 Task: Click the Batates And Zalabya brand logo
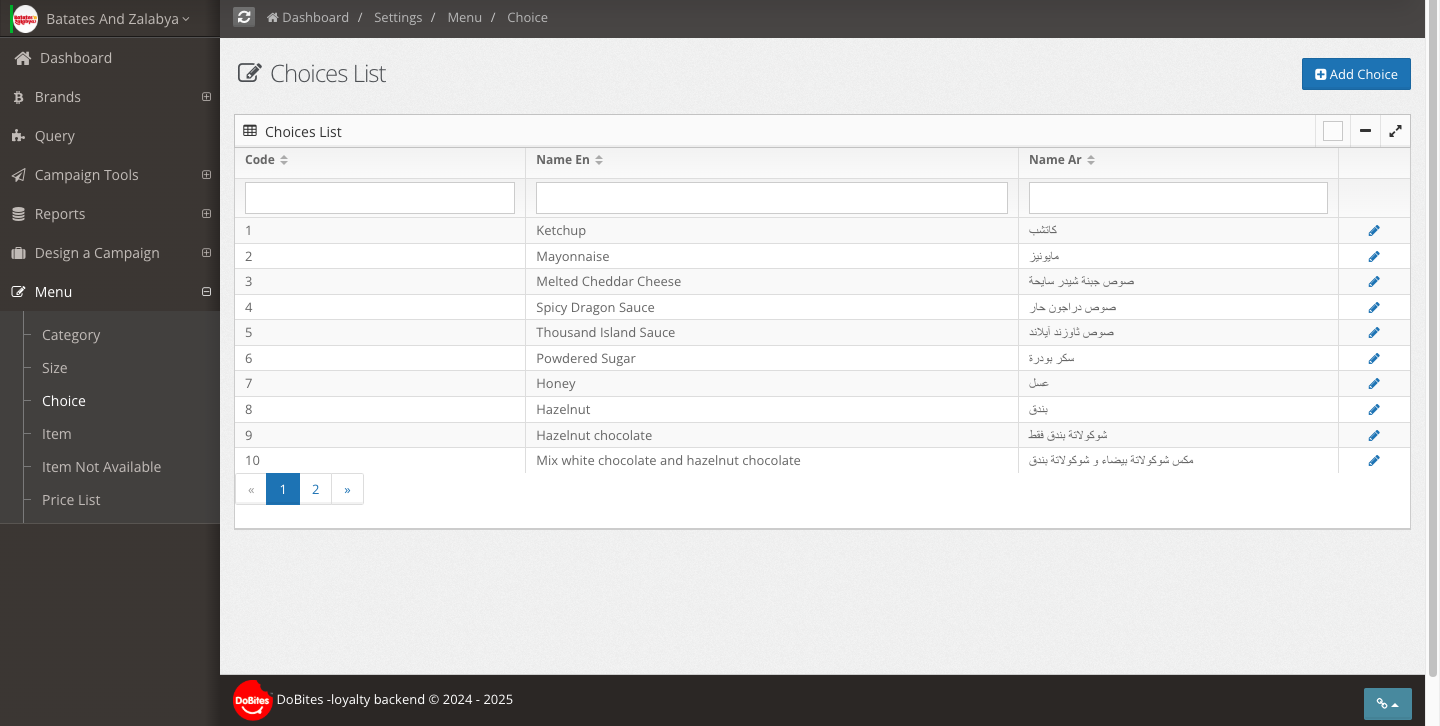point(24,18)
